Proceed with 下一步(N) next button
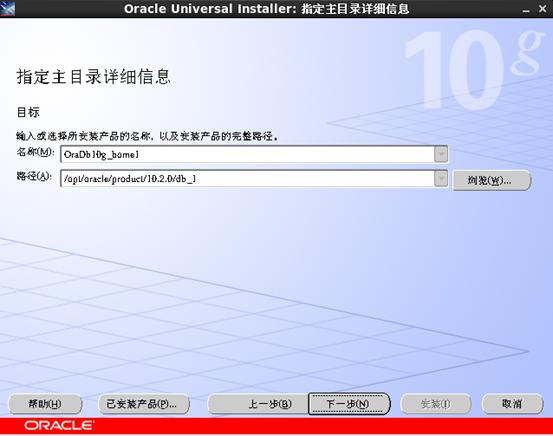This screenshot has width=553, height=436. 349,404
